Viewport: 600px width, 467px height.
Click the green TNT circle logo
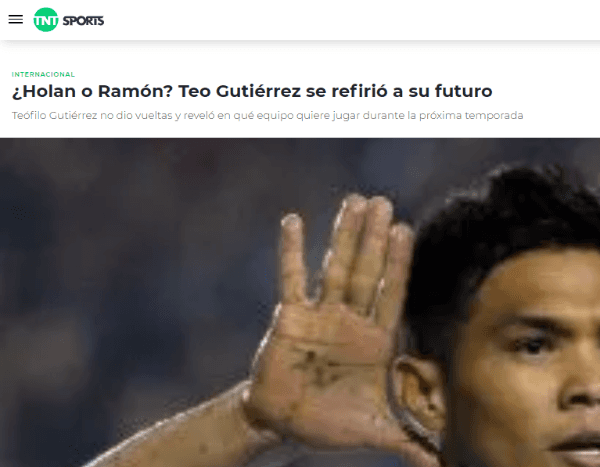coord(46,20)
